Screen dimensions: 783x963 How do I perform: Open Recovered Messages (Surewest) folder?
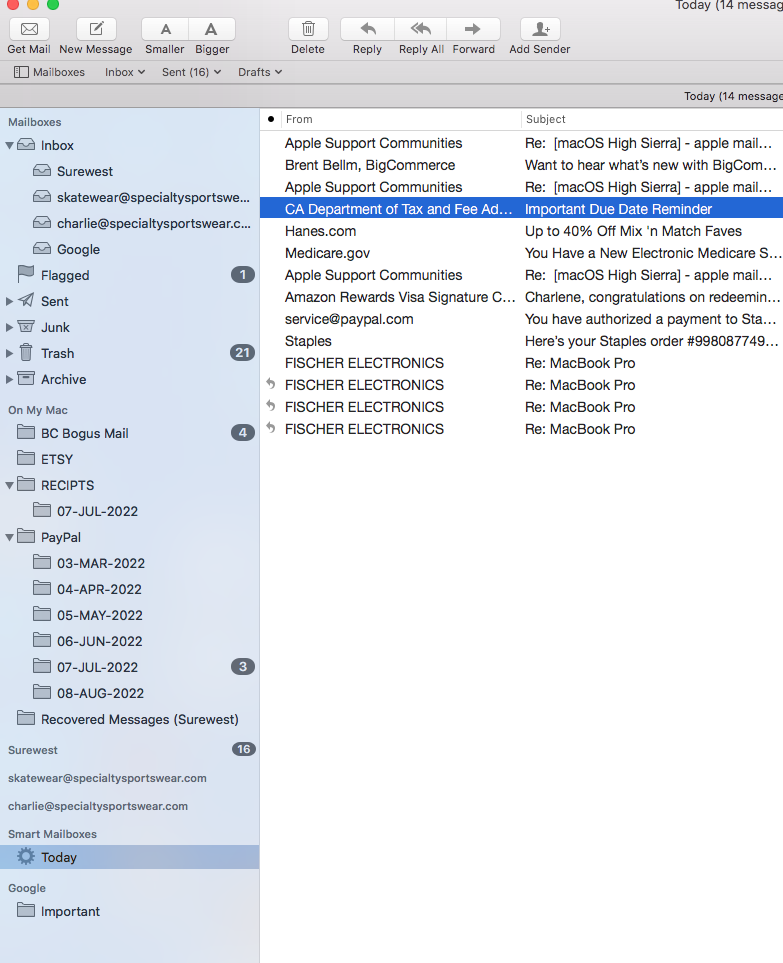[130, 719]
